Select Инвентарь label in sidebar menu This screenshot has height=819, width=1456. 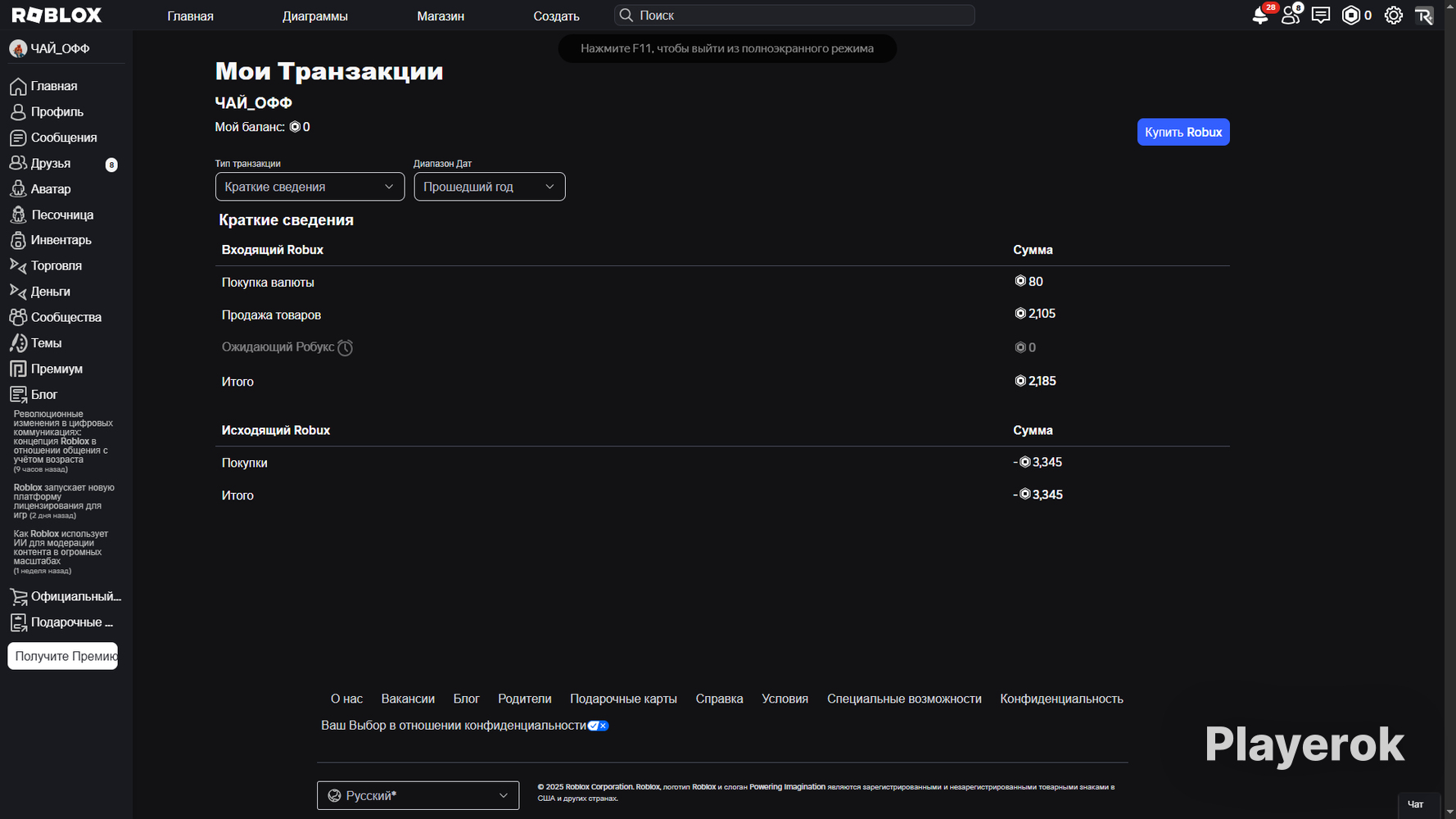click(x=61, y=240)
